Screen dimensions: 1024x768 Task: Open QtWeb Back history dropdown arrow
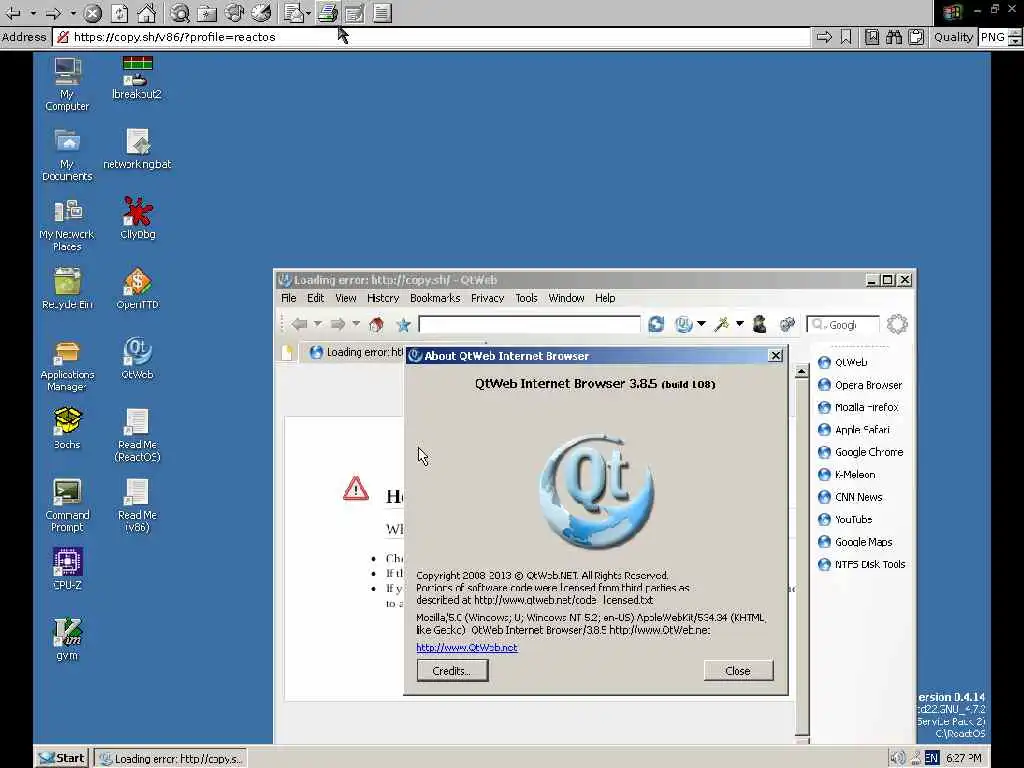(317, 324)
